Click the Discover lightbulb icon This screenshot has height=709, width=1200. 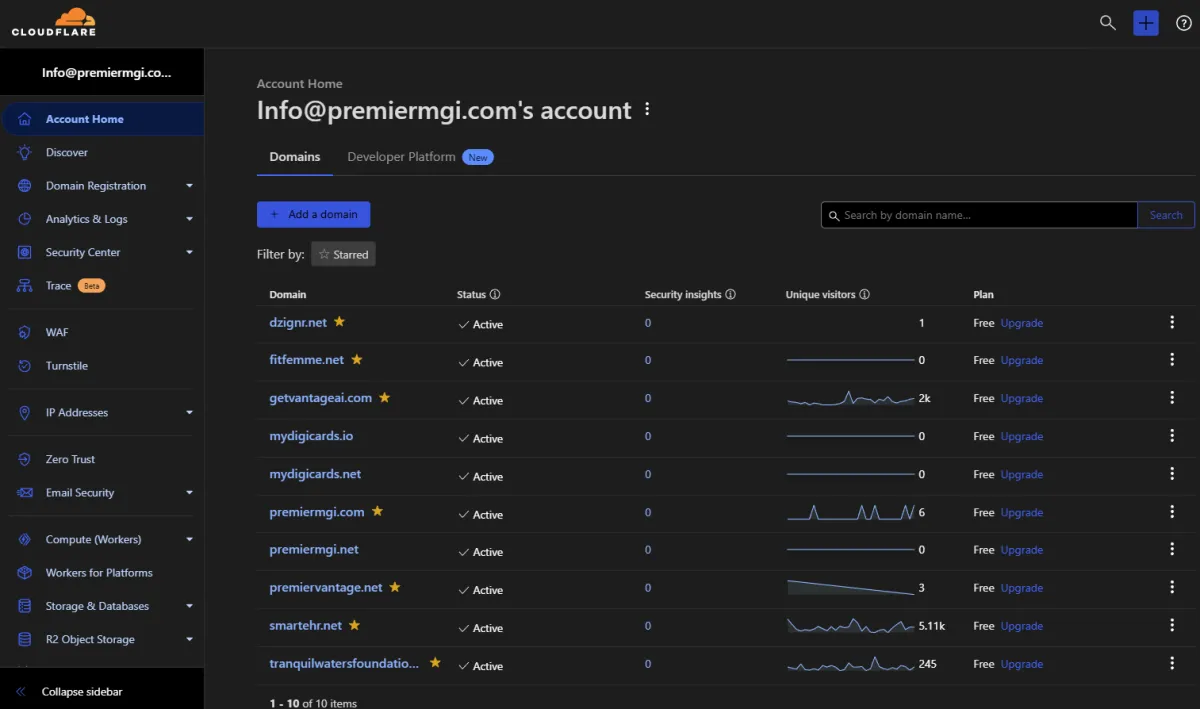[x=25, y=152]
